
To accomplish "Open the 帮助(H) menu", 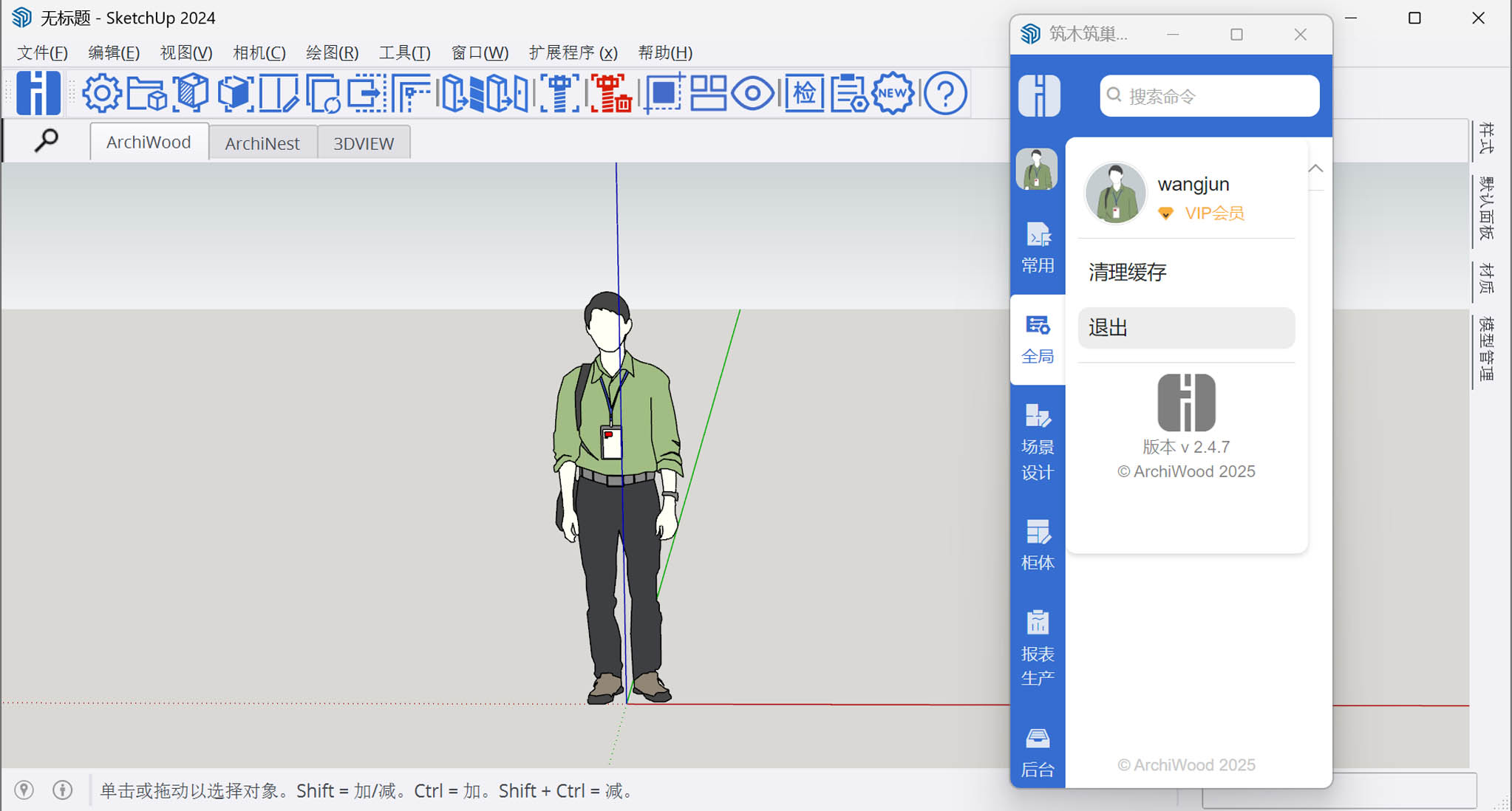I will point(665,52).
